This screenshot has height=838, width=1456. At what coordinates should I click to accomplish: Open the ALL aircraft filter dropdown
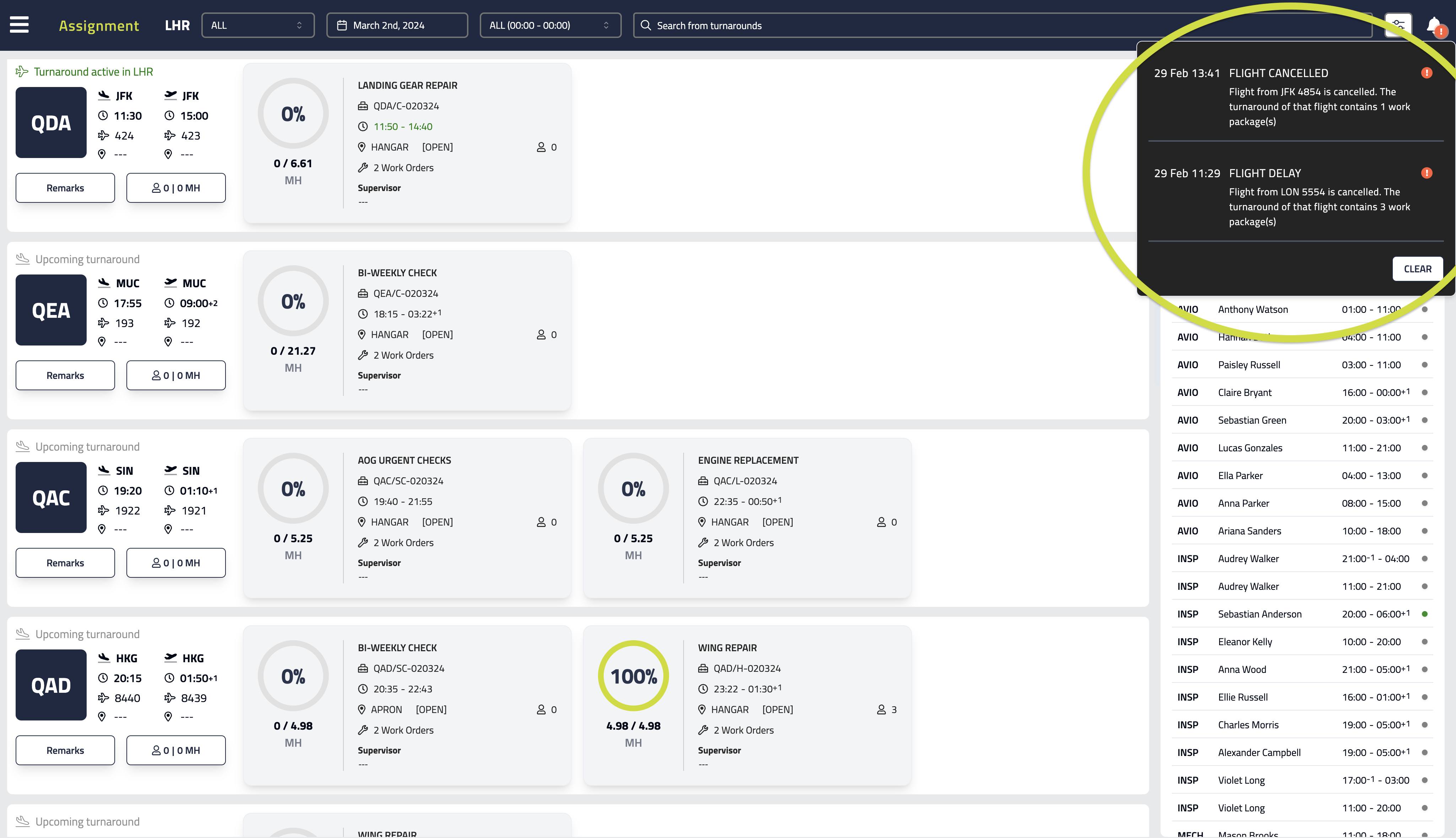[258, 25]
